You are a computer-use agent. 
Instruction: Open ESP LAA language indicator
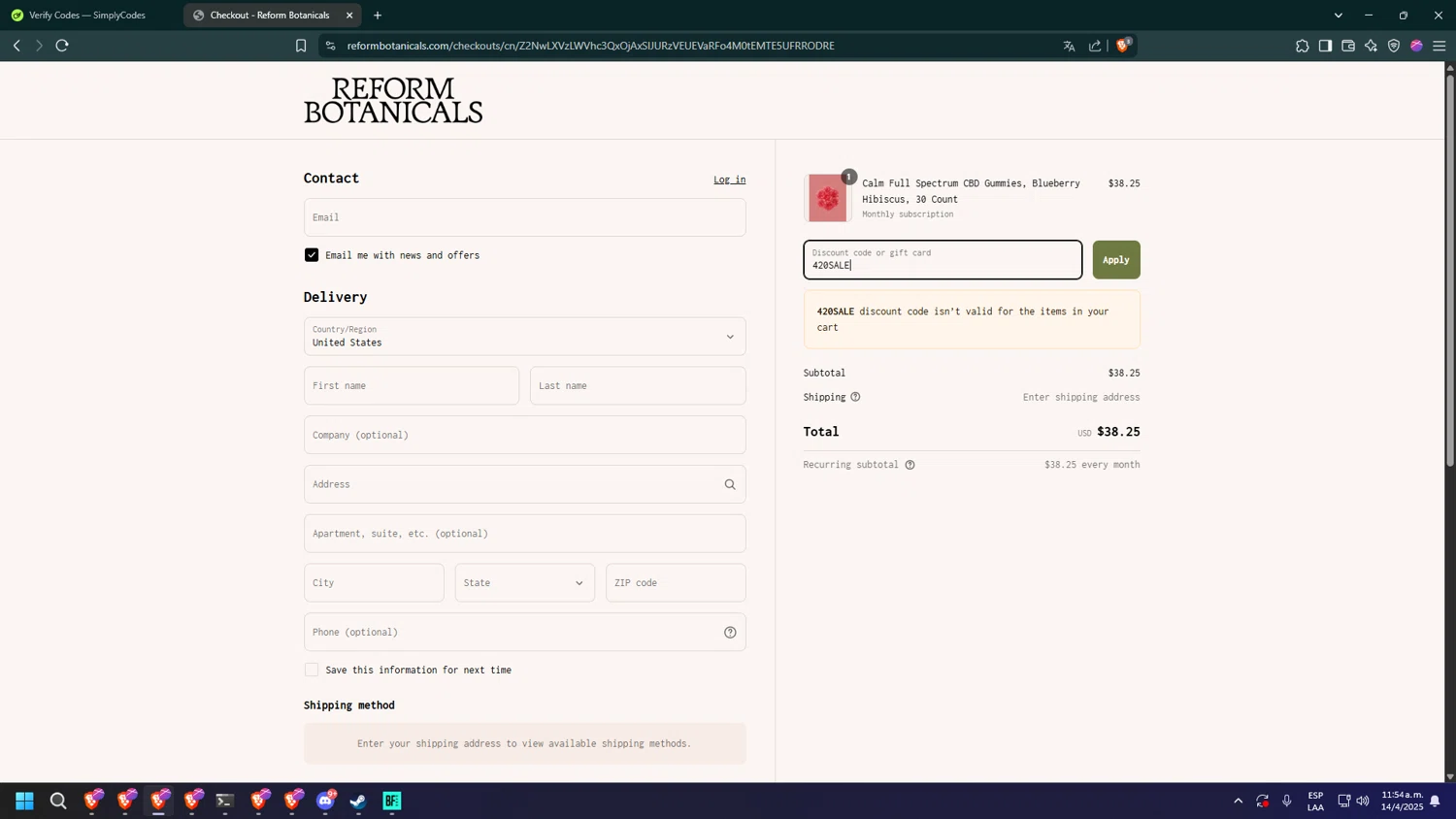(1315, 801)
